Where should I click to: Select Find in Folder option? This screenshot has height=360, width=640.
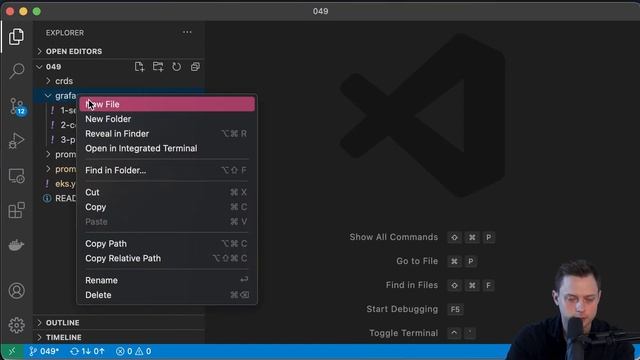(167, 170)
